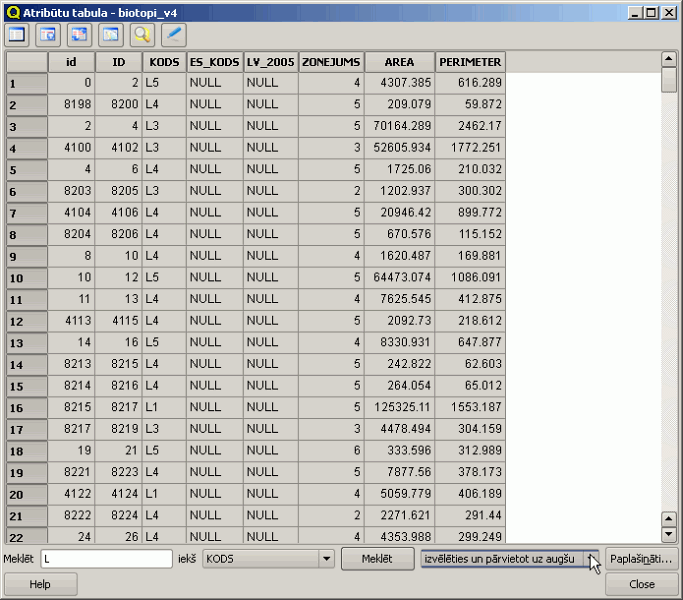This screenshot has height=600, width=683.
Task: Click AREA cell 20946.42
Action: coord(399,212)
